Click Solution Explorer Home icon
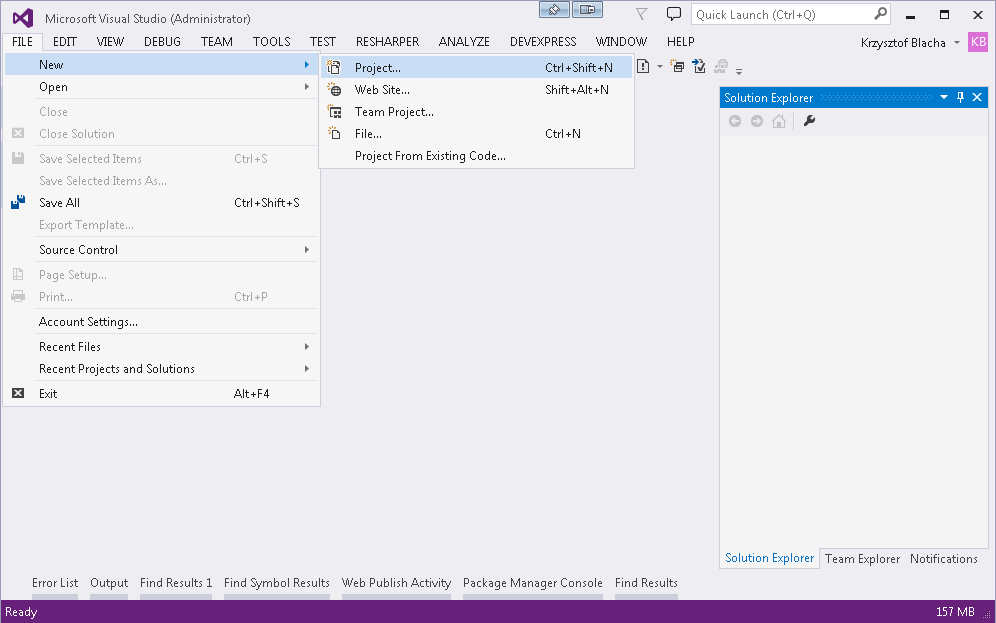Viewport: 996px width, 623px height. click(779, 121)
